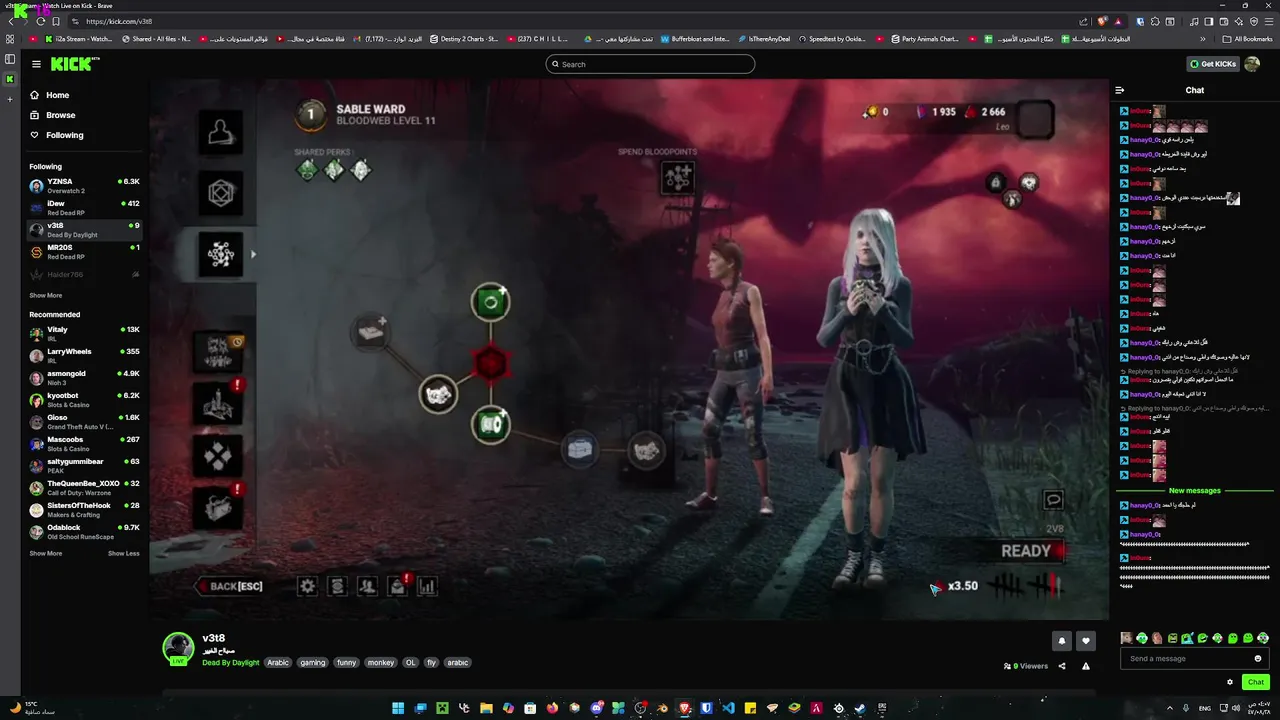Click the Spend Bloodpoints auto-purchase icon
1280x720 pixels.
[x=678, y=178]
